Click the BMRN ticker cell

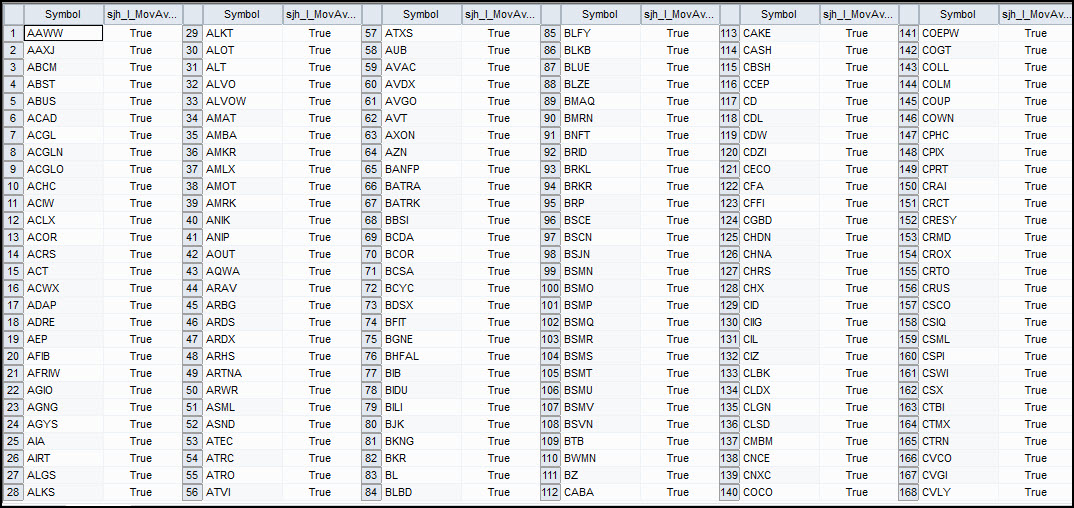pyautogui.click(x=601, y=118)
